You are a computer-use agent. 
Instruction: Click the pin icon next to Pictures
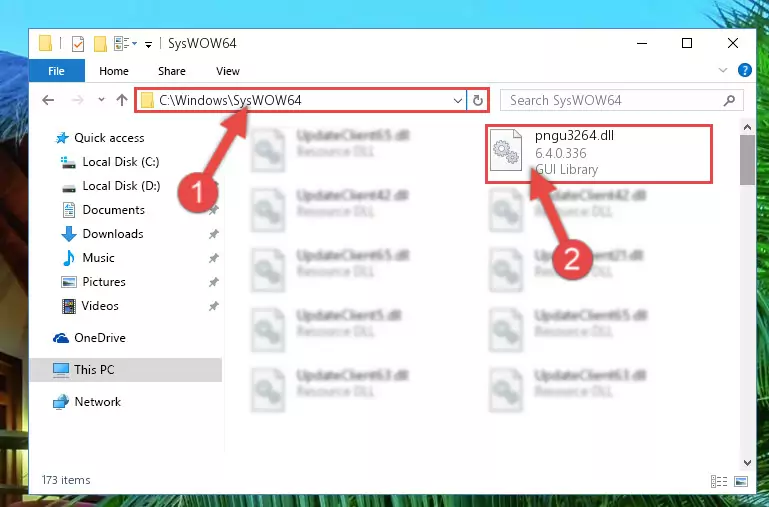213,282
